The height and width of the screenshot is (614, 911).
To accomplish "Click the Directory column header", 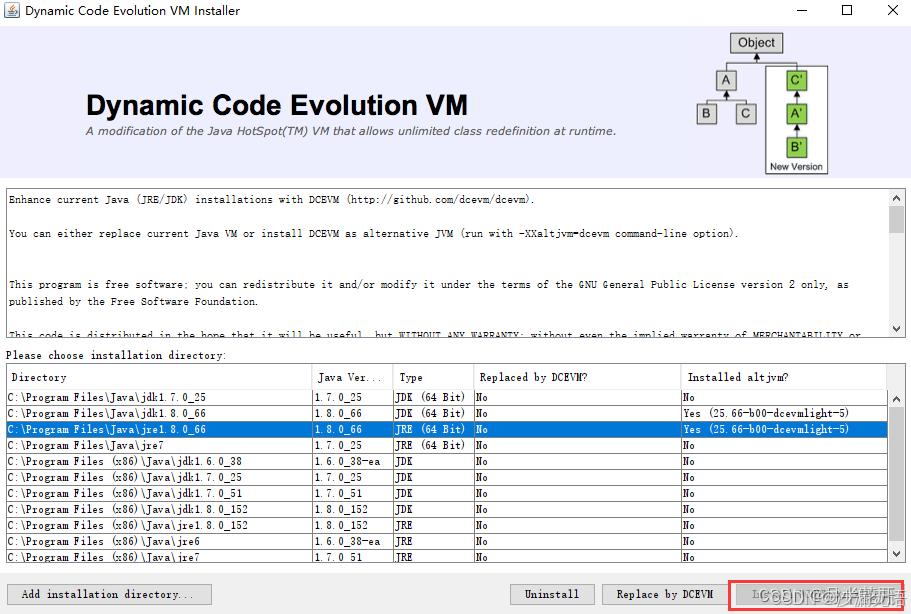I will 159,377.
